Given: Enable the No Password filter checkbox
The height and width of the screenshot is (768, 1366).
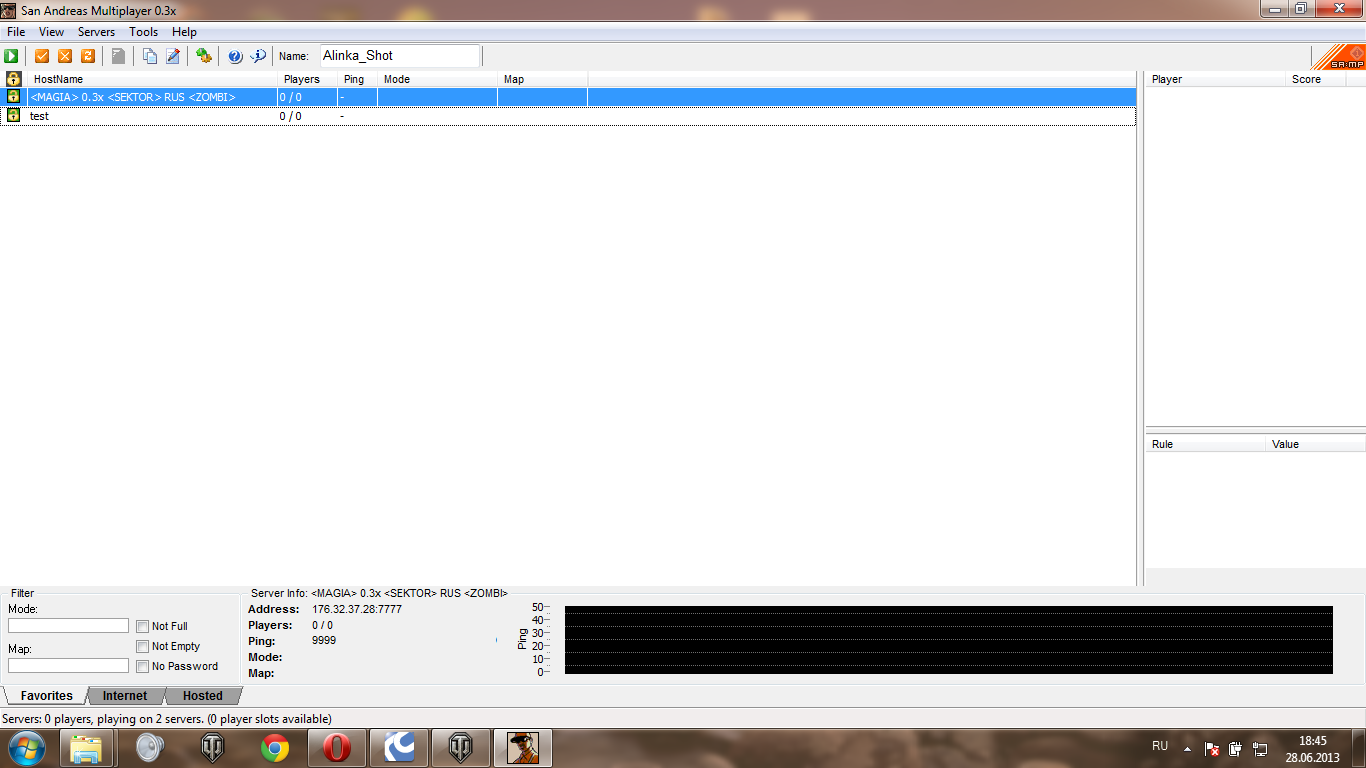Looking at the screenshot, I should pyautogui.click(x=143, y=667).
